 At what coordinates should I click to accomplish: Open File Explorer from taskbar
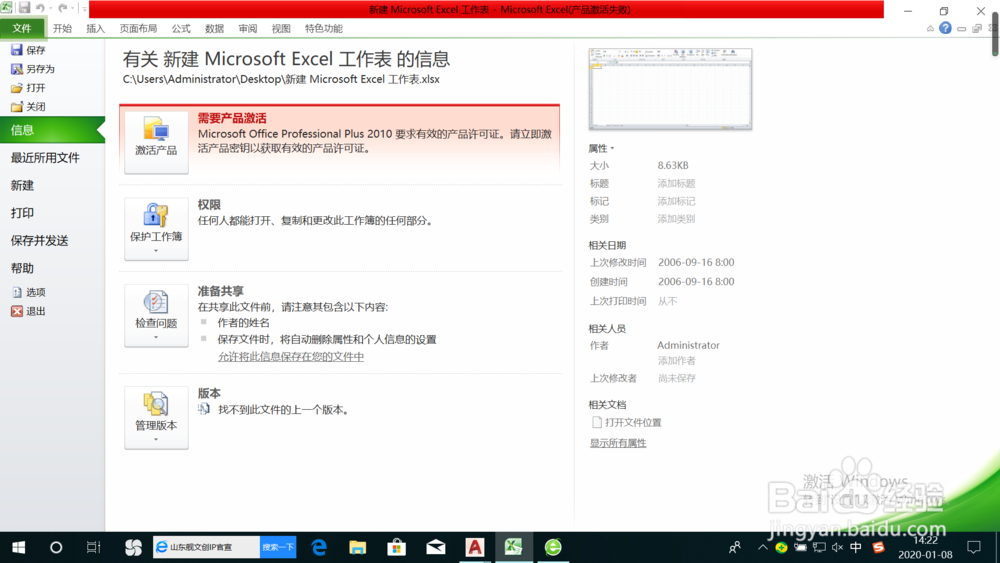[358, 547]
